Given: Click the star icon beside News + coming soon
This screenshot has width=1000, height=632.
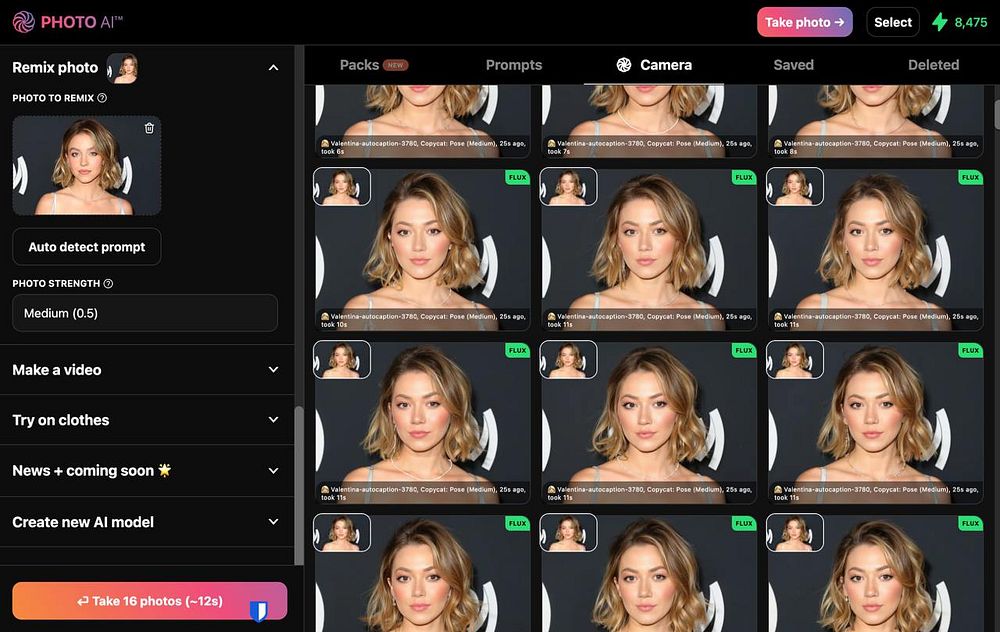Looking at the screenshot, I should tap(165, 470).
